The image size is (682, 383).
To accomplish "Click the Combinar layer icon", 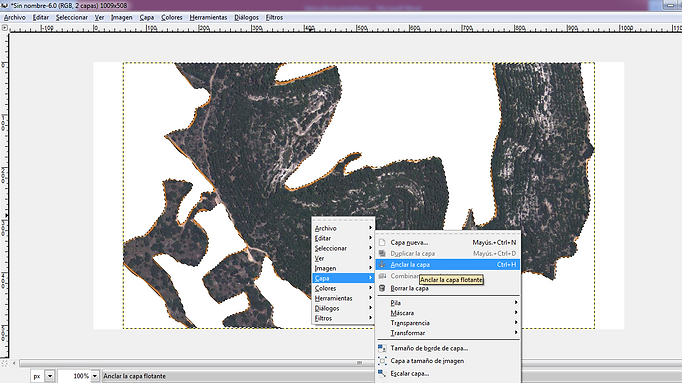I will coord(382,276).
